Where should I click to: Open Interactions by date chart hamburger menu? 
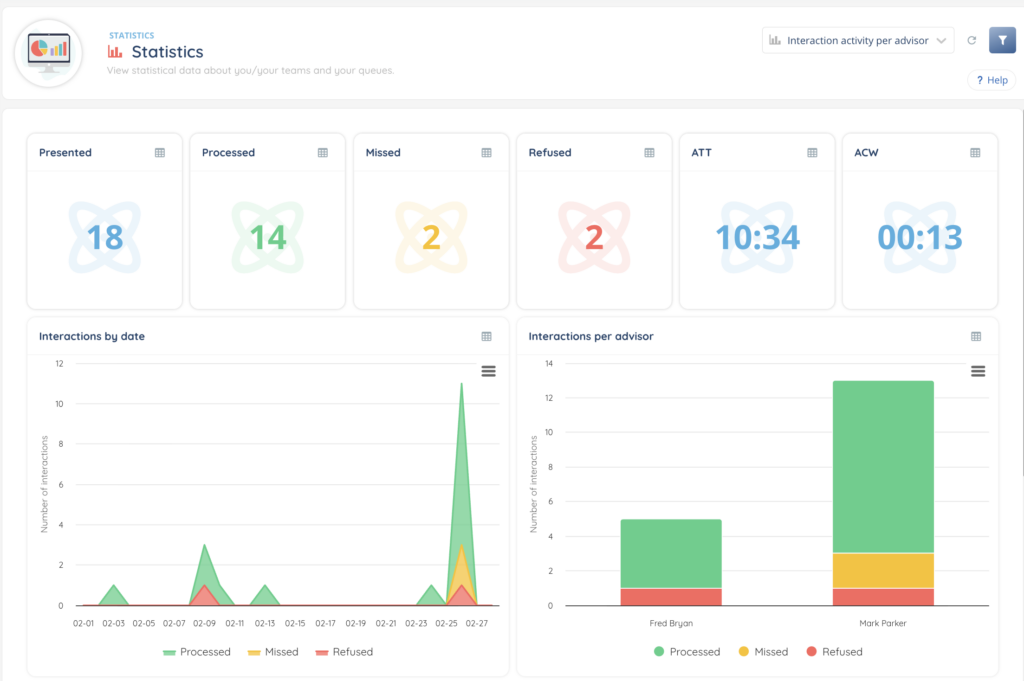[488, 371]
